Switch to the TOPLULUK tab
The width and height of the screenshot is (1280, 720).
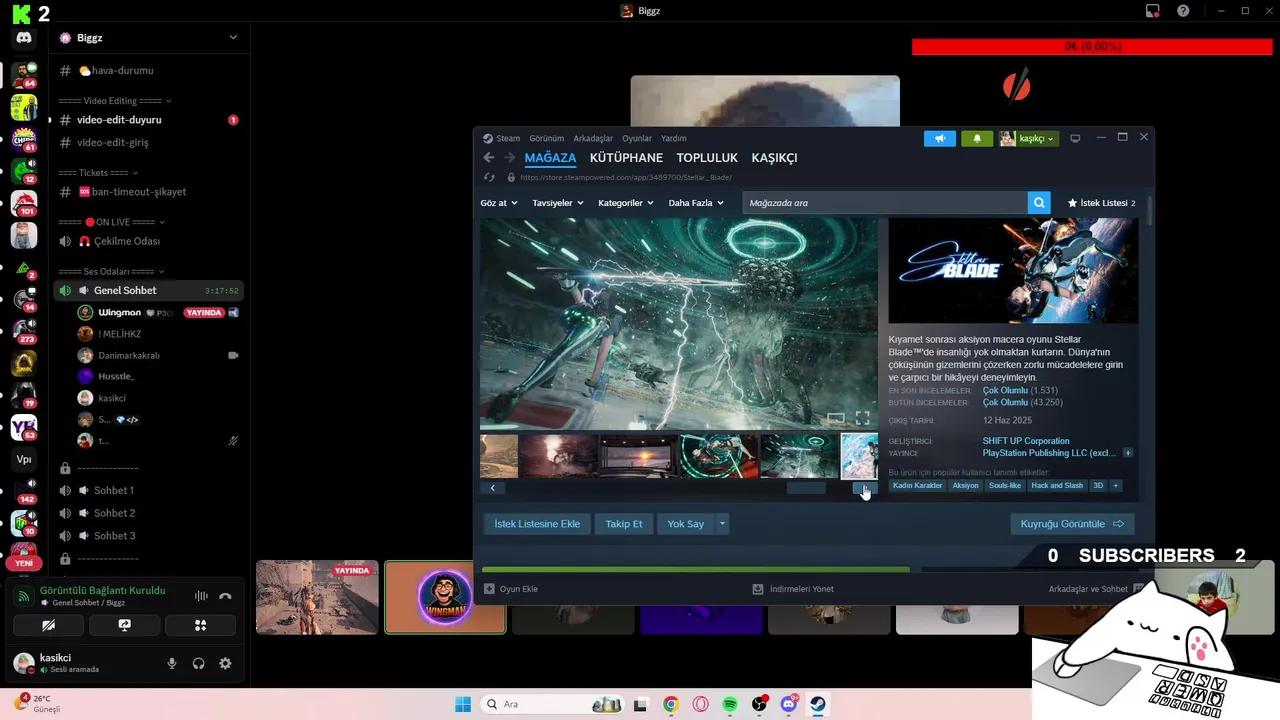(707, 158)
